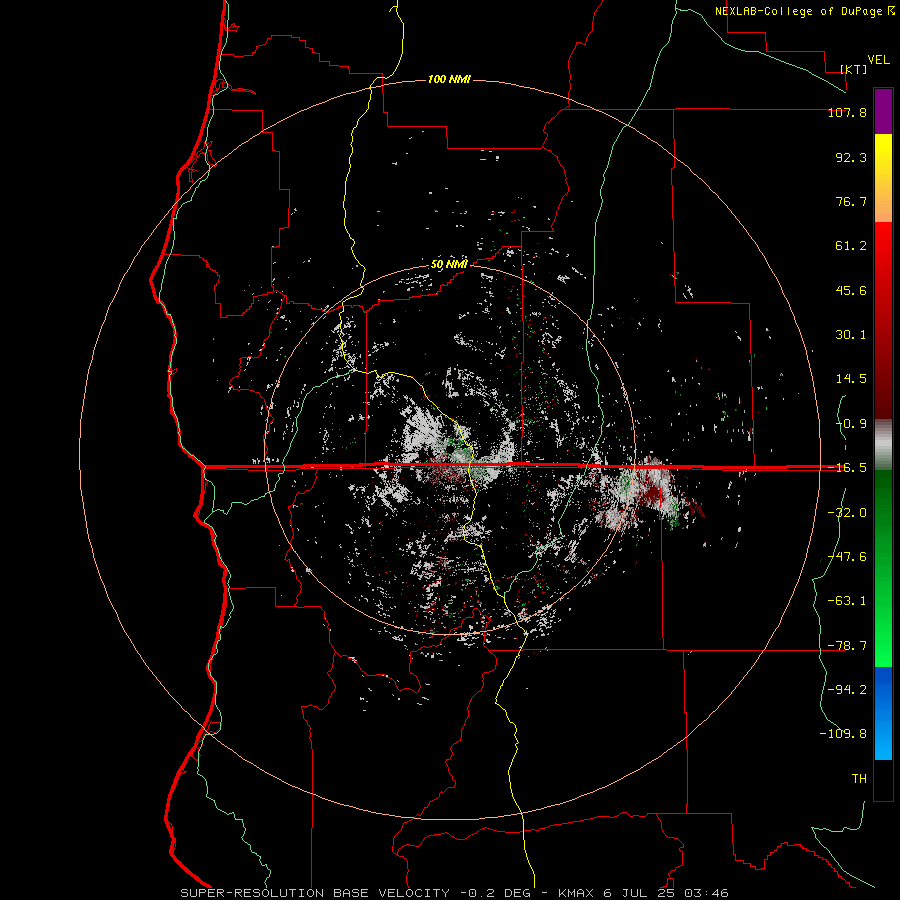The width and height of the screenshot is (900, 900).
Task: Click the -78.7 velocity scale value
Action: [x=847, y=646]
